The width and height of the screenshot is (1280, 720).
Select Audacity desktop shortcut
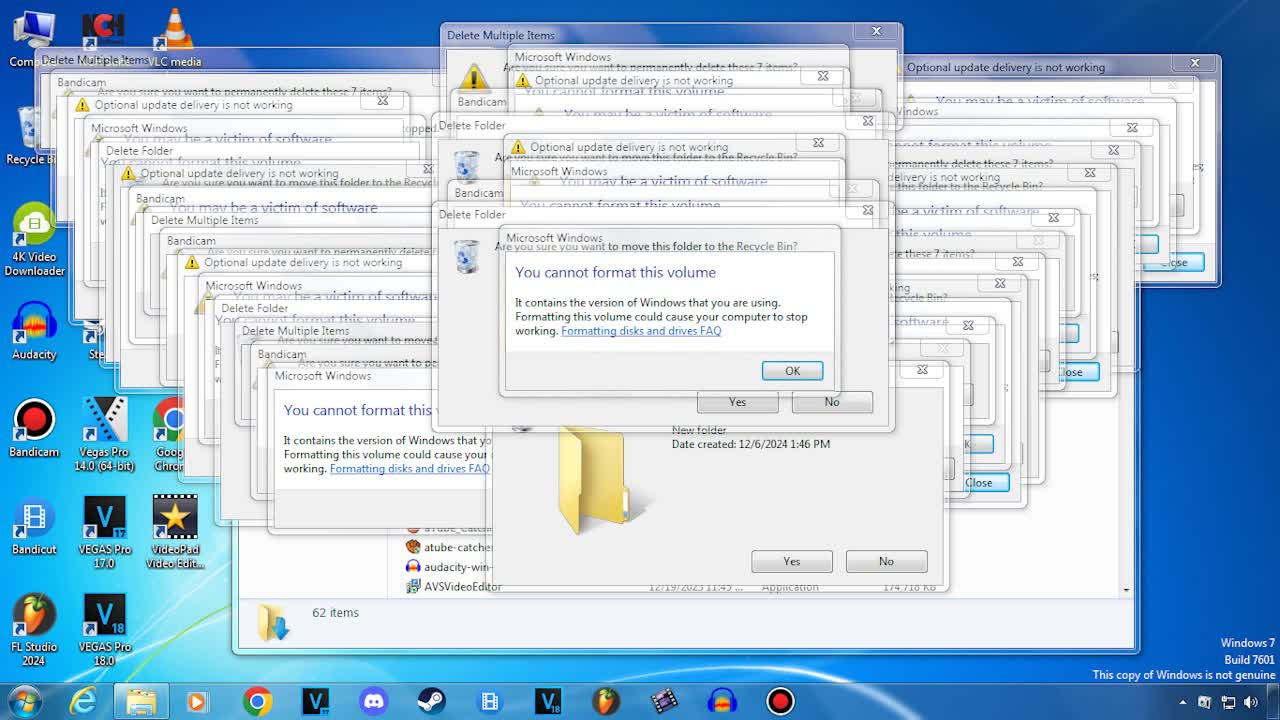(x=34, y=331)
